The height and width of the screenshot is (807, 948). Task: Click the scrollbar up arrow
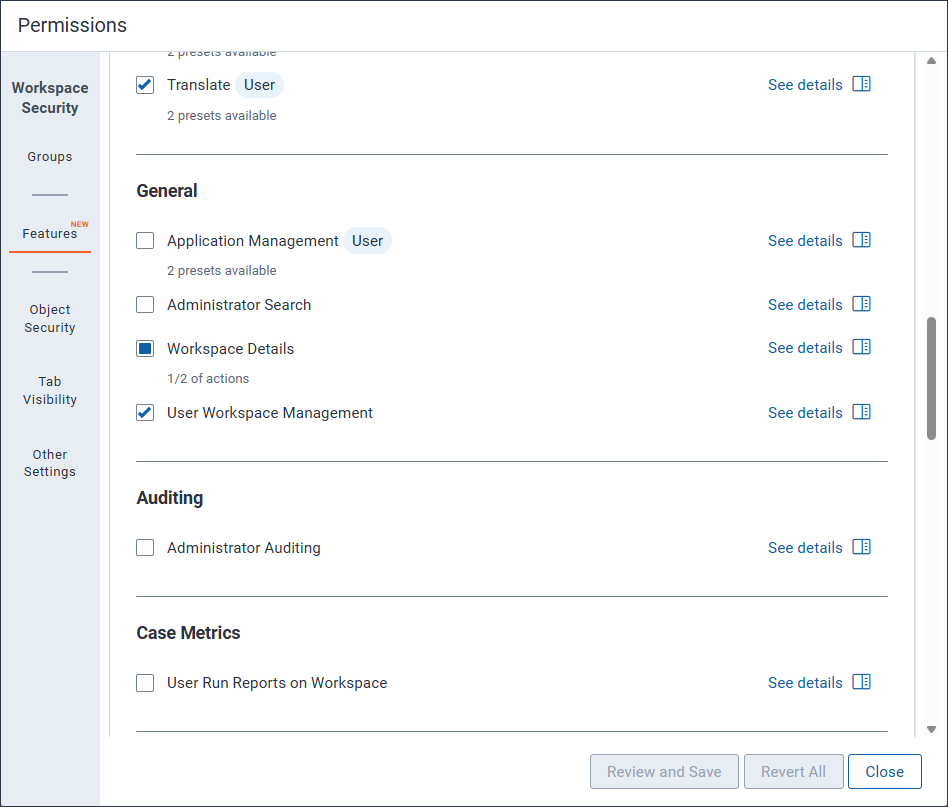pyautogui.click(x=931, y=60)
